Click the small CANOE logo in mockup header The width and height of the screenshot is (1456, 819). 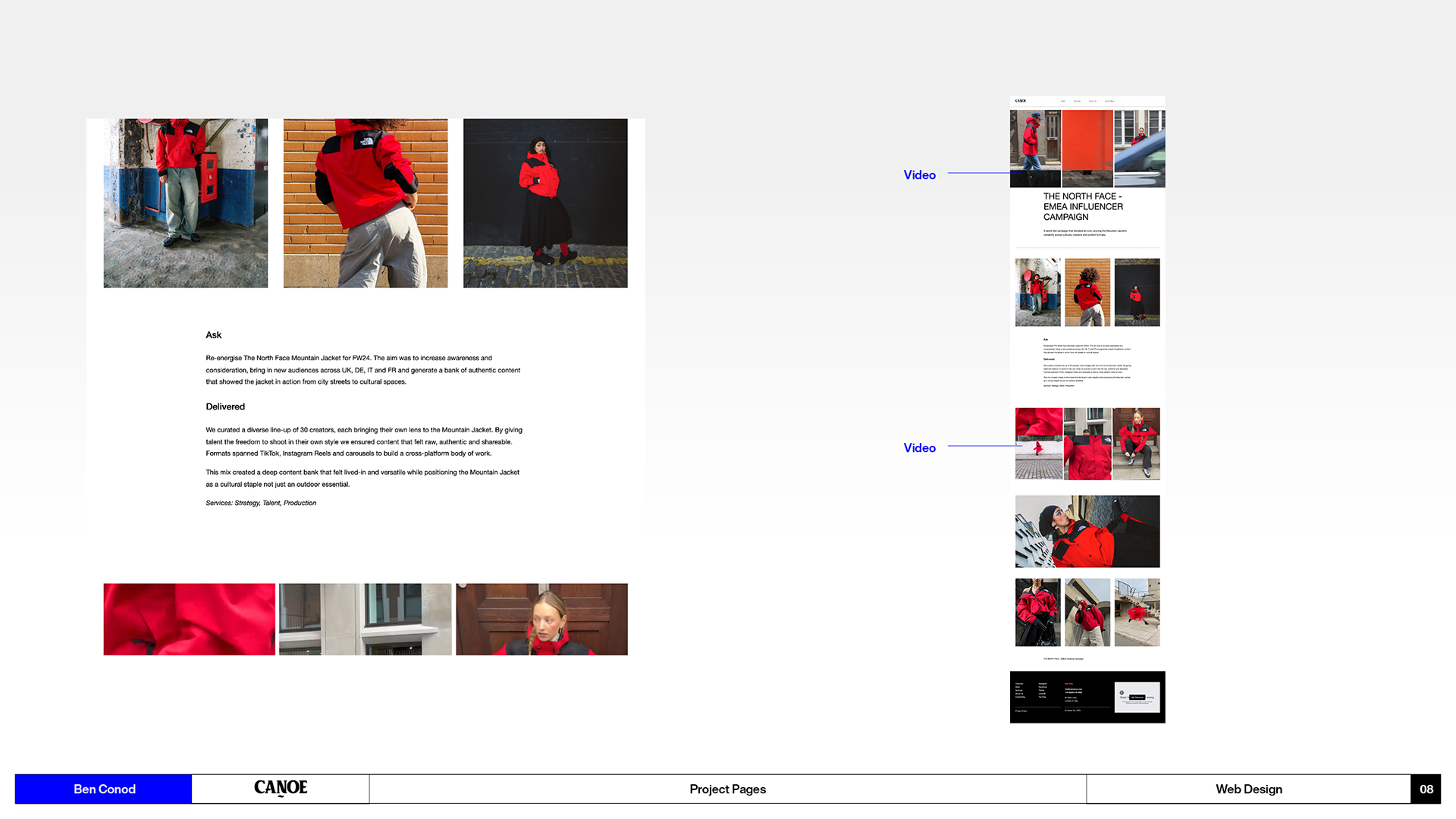[x=1021, y=101]
